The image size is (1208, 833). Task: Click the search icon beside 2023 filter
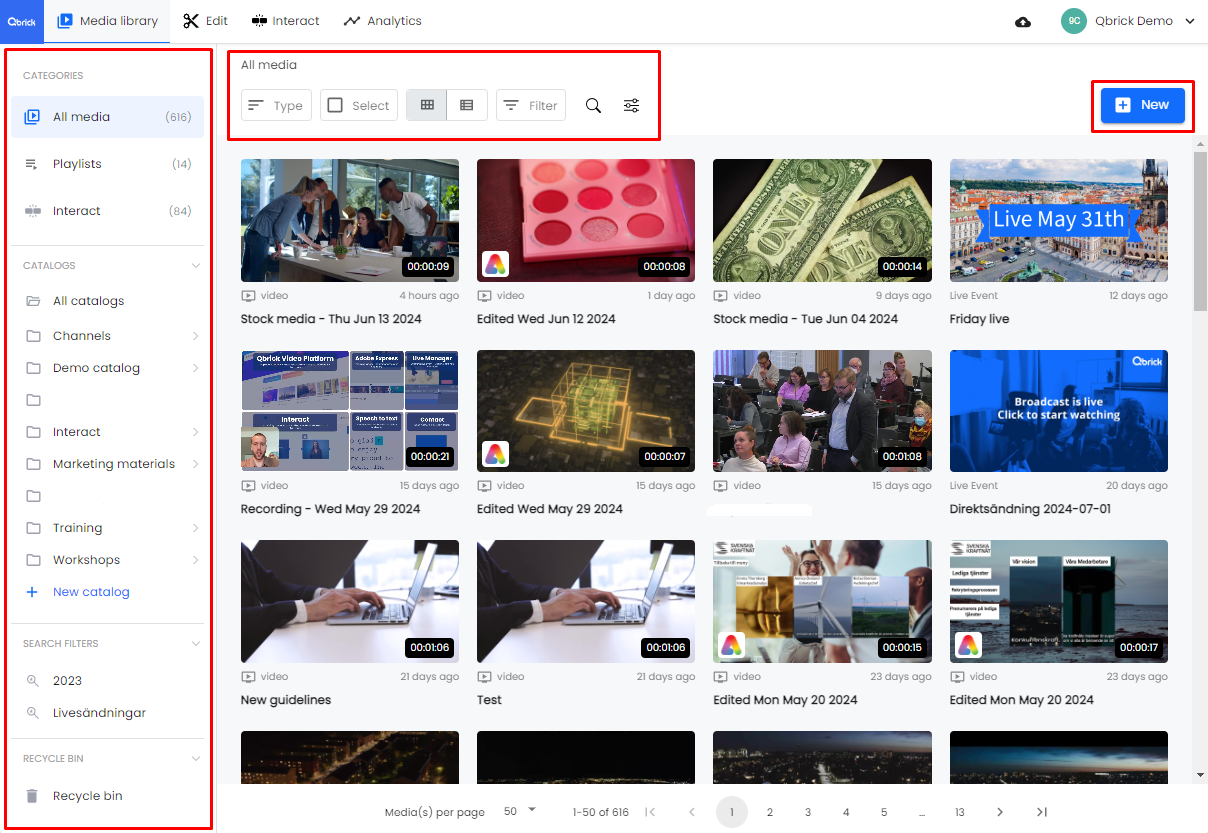32,681
